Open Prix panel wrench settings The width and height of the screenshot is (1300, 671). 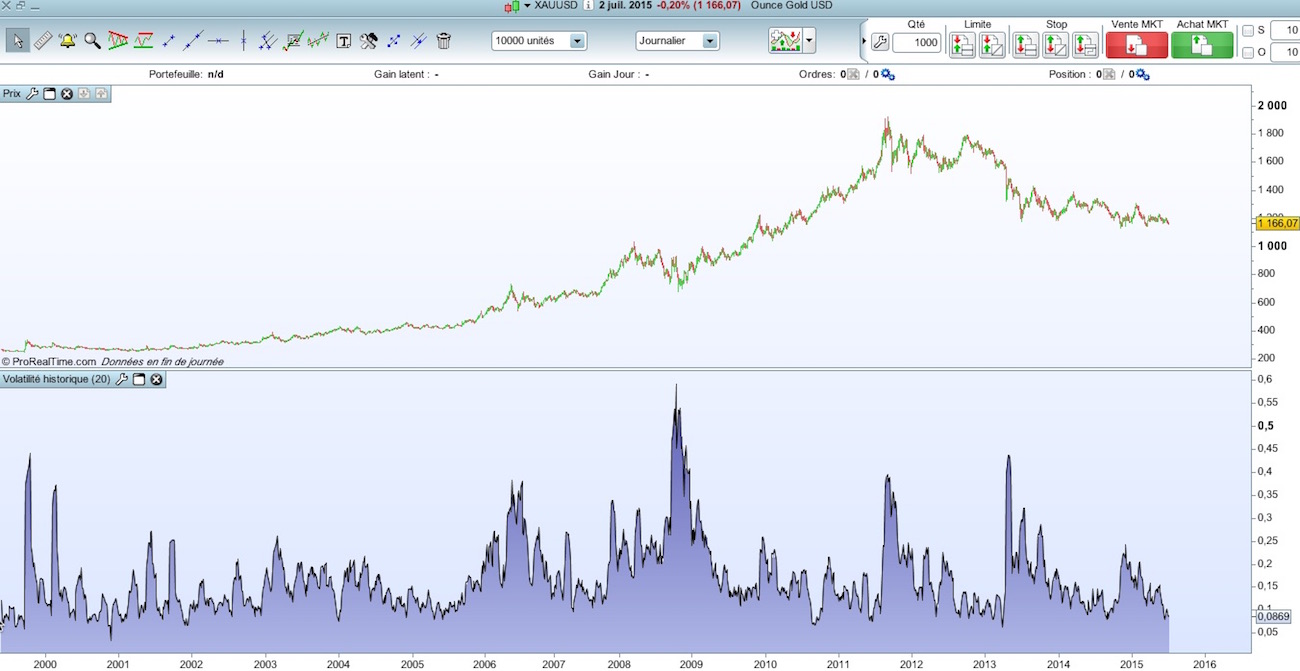(32, 94)
